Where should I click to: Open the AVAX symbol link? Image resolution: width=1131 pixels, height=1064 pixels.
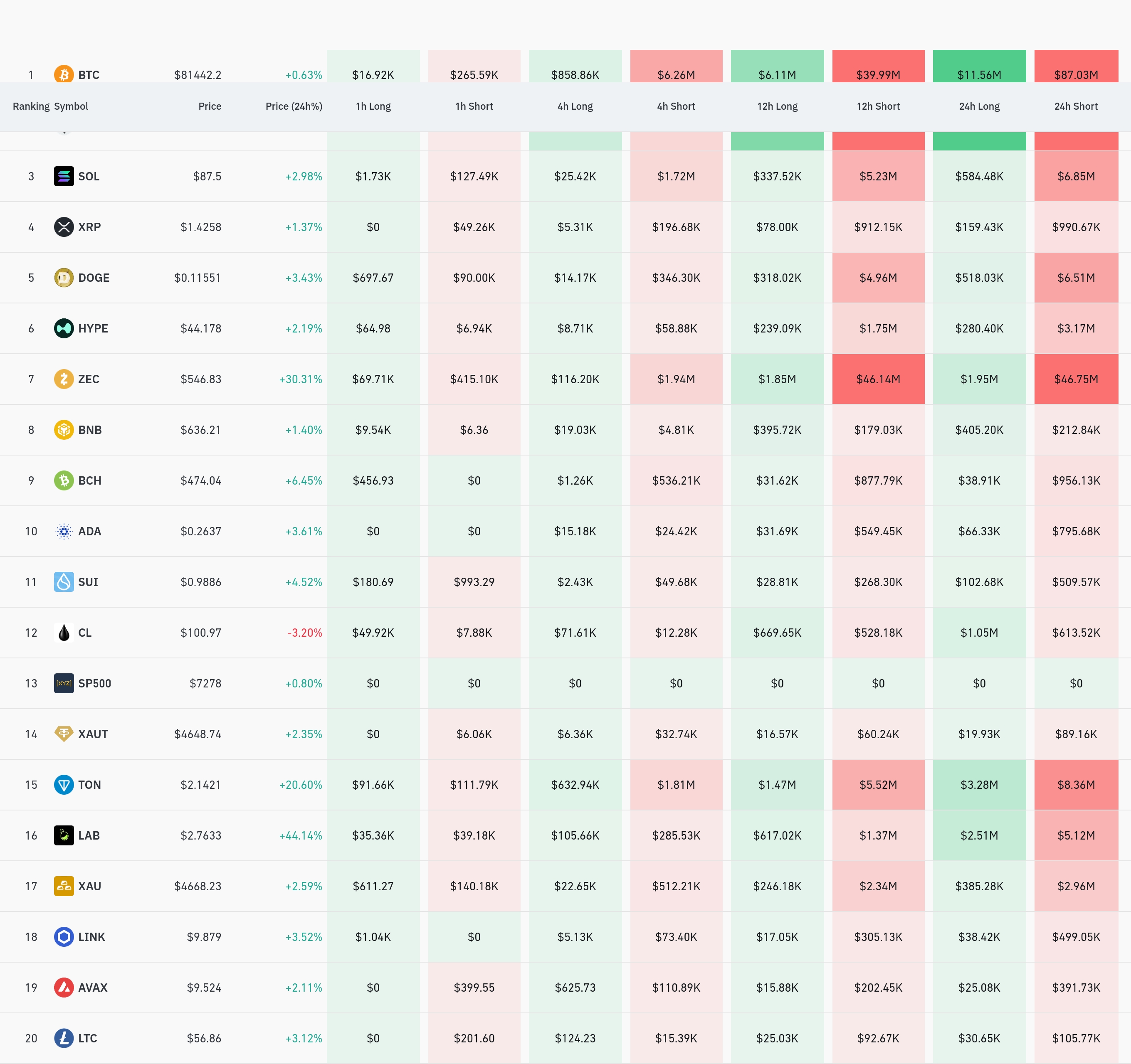tap(93, 987)
